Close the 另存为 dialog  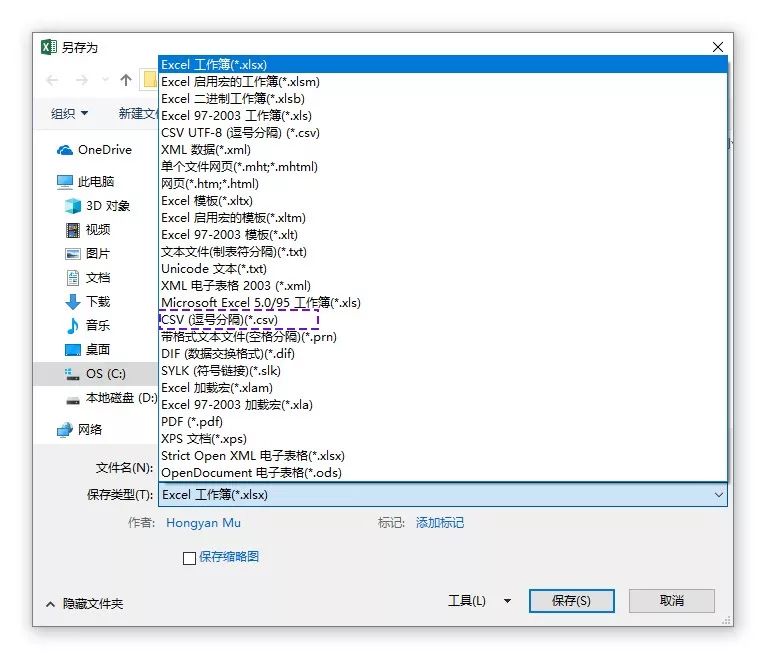(718, 47)
